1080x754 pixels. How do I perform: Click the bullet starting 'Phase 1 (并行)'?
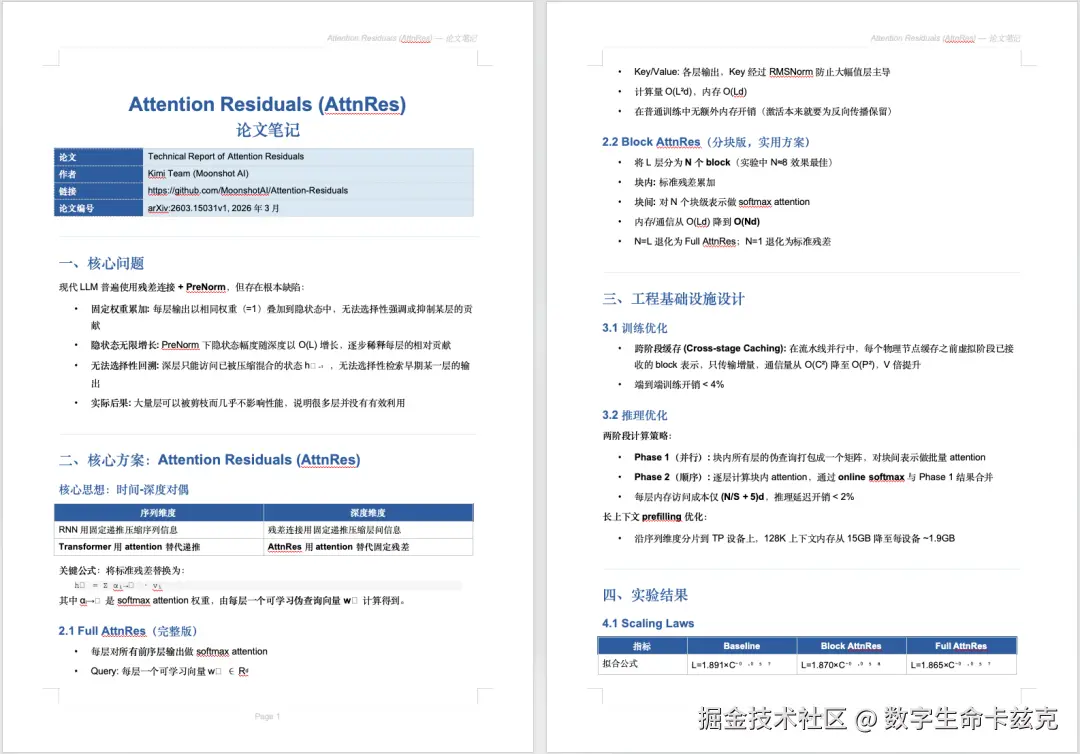click(x=809, y=457)
